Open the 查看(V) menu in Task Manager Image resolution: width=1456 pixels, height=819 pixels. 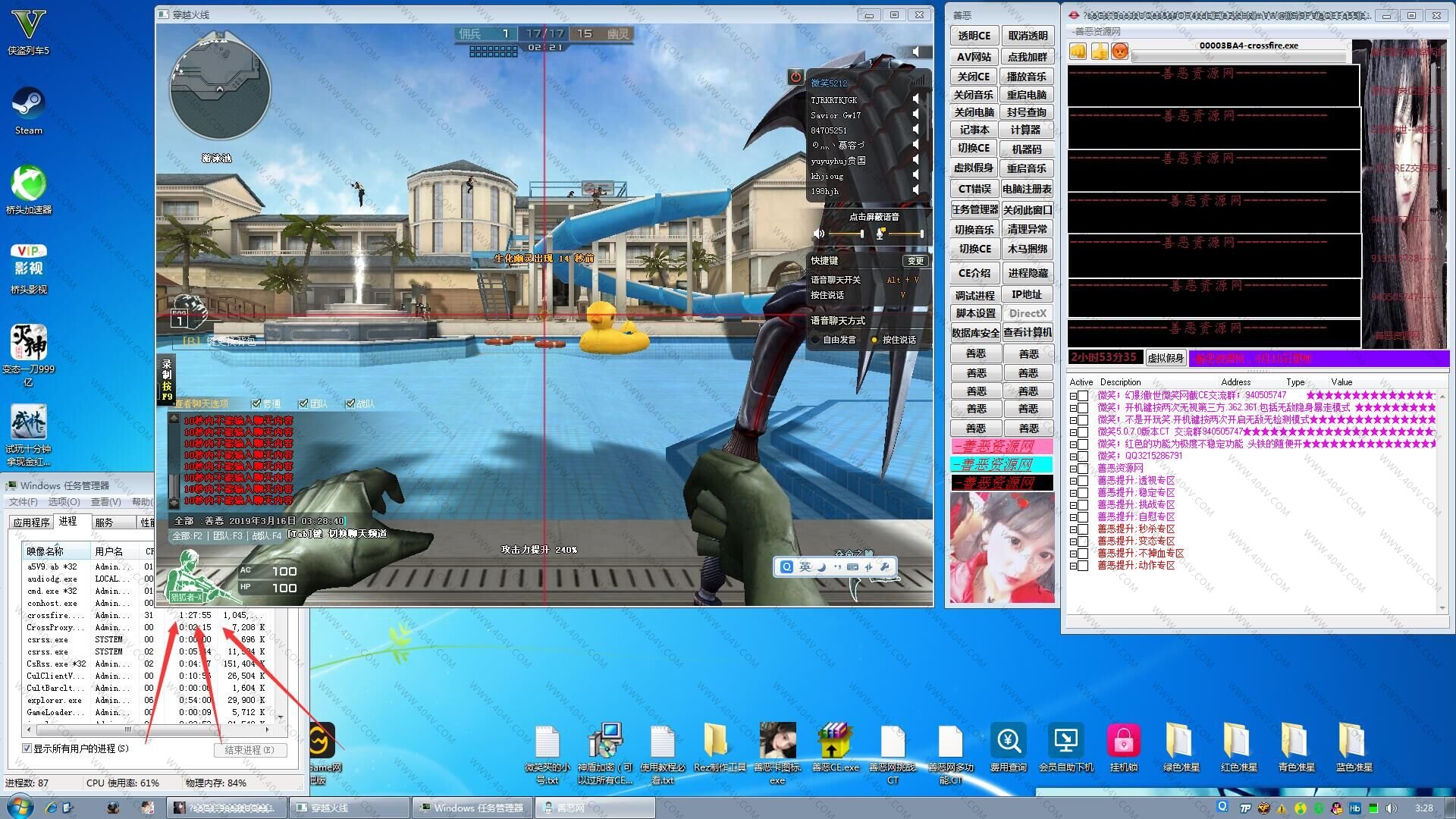(x=105, y=502)
